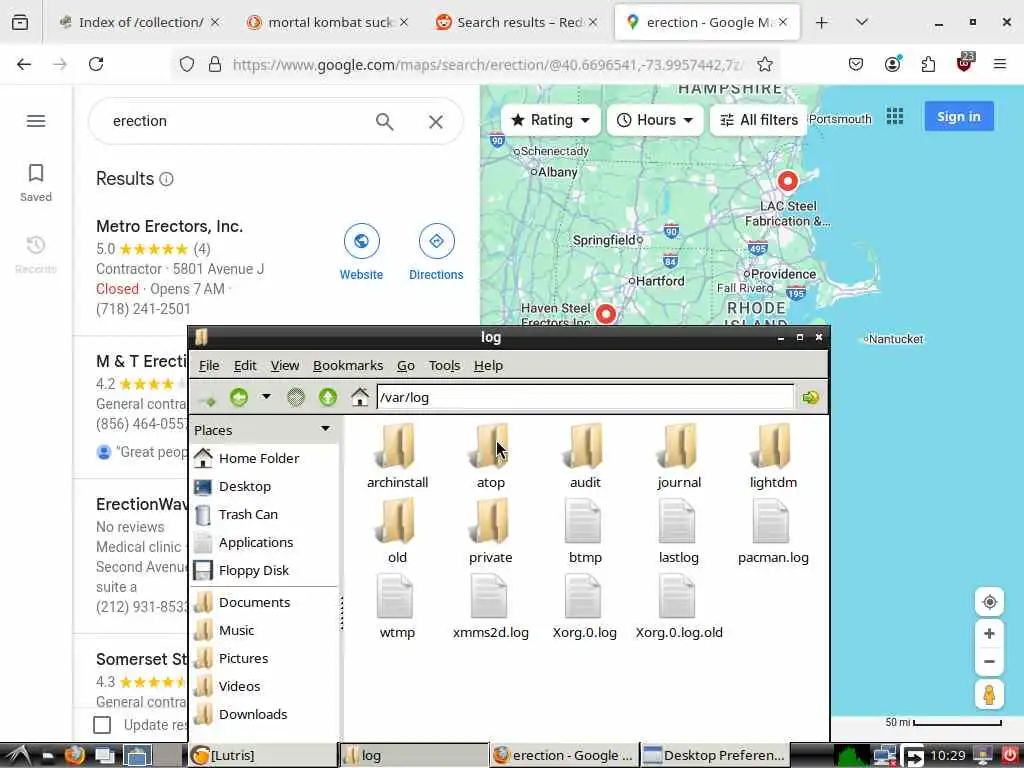Switch to the mortal kombat tab

click(328, 22)
